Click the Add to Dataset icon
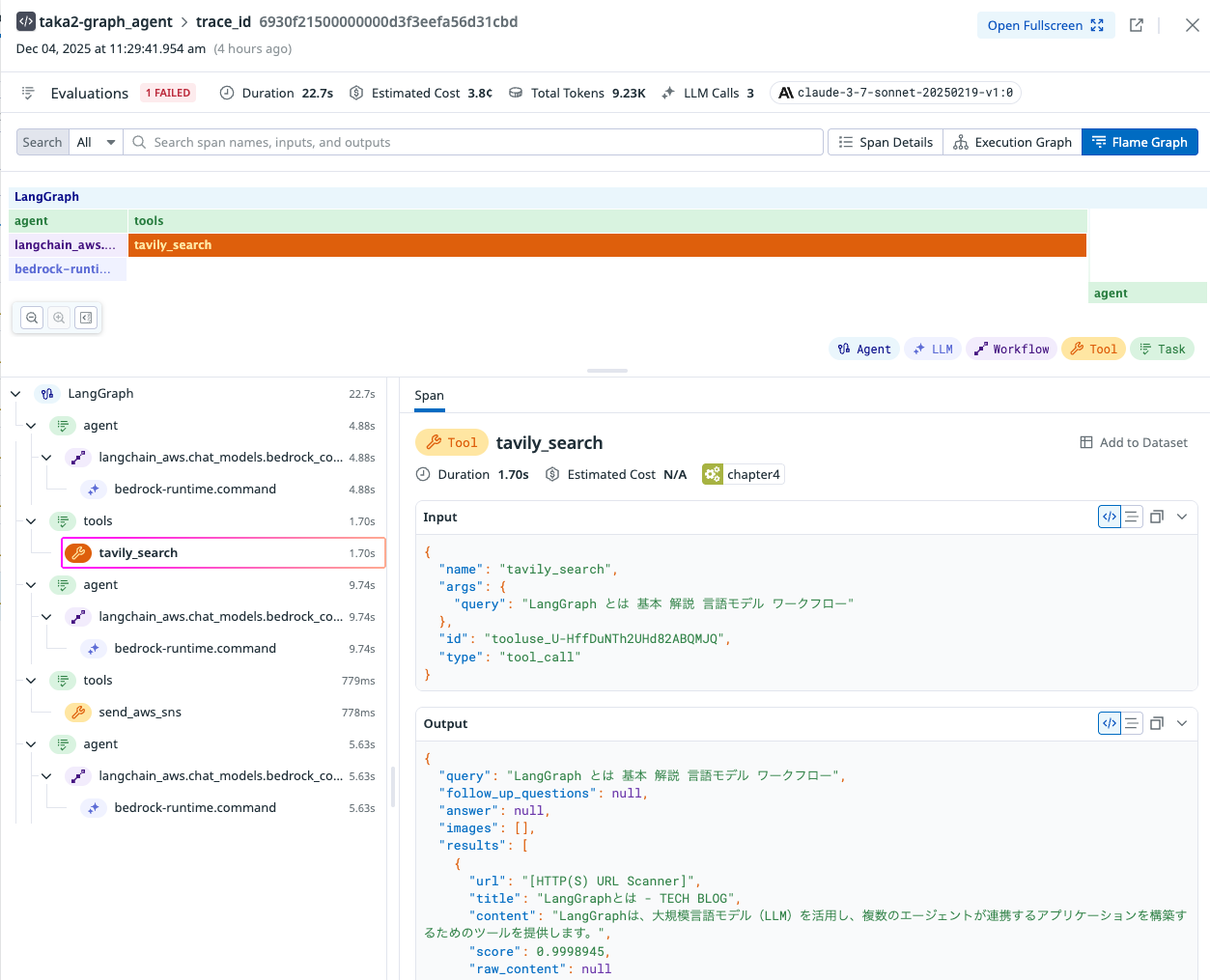Viewport: 1210px width, 980px height. (1086, 442)
